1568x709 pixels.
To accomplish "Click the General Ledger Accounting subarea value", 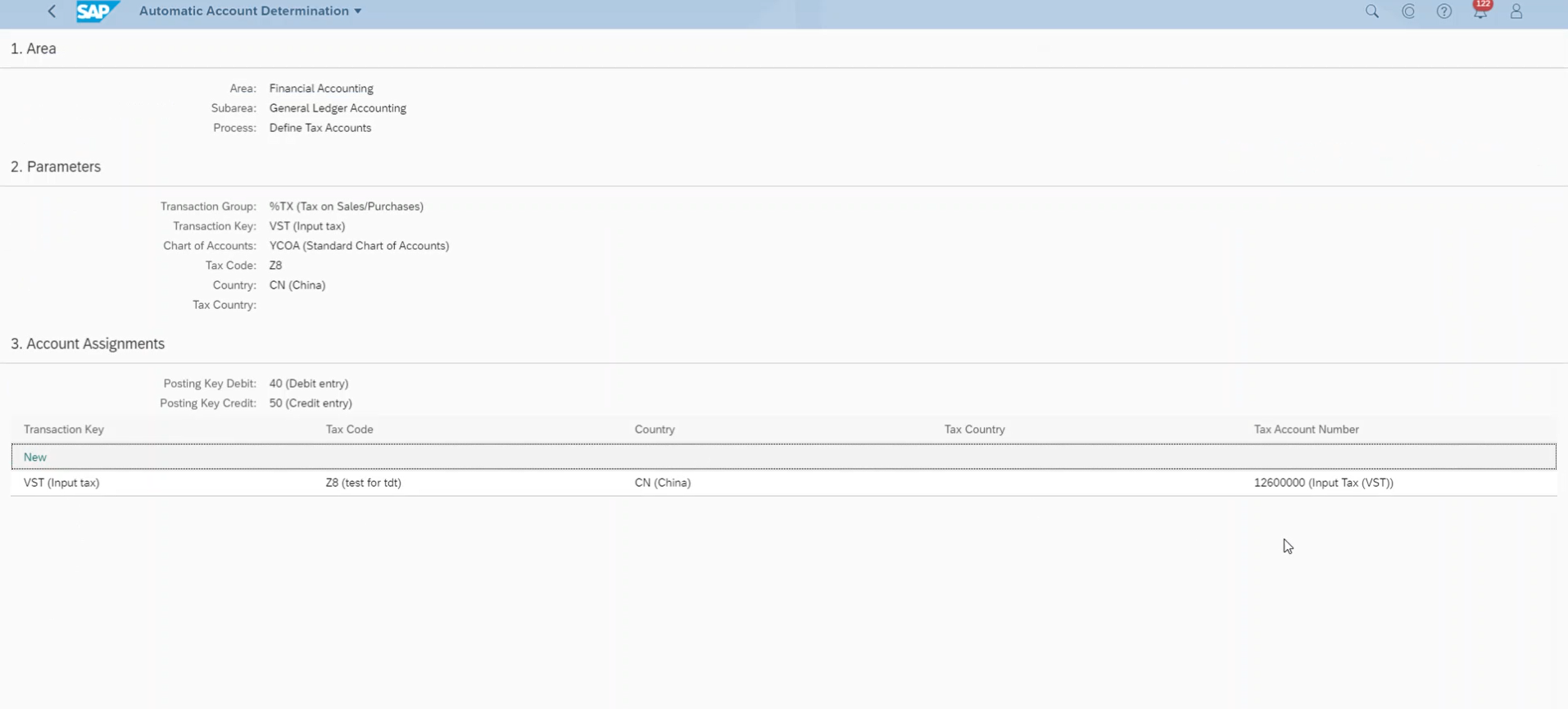I will click(x=338, y=108).
